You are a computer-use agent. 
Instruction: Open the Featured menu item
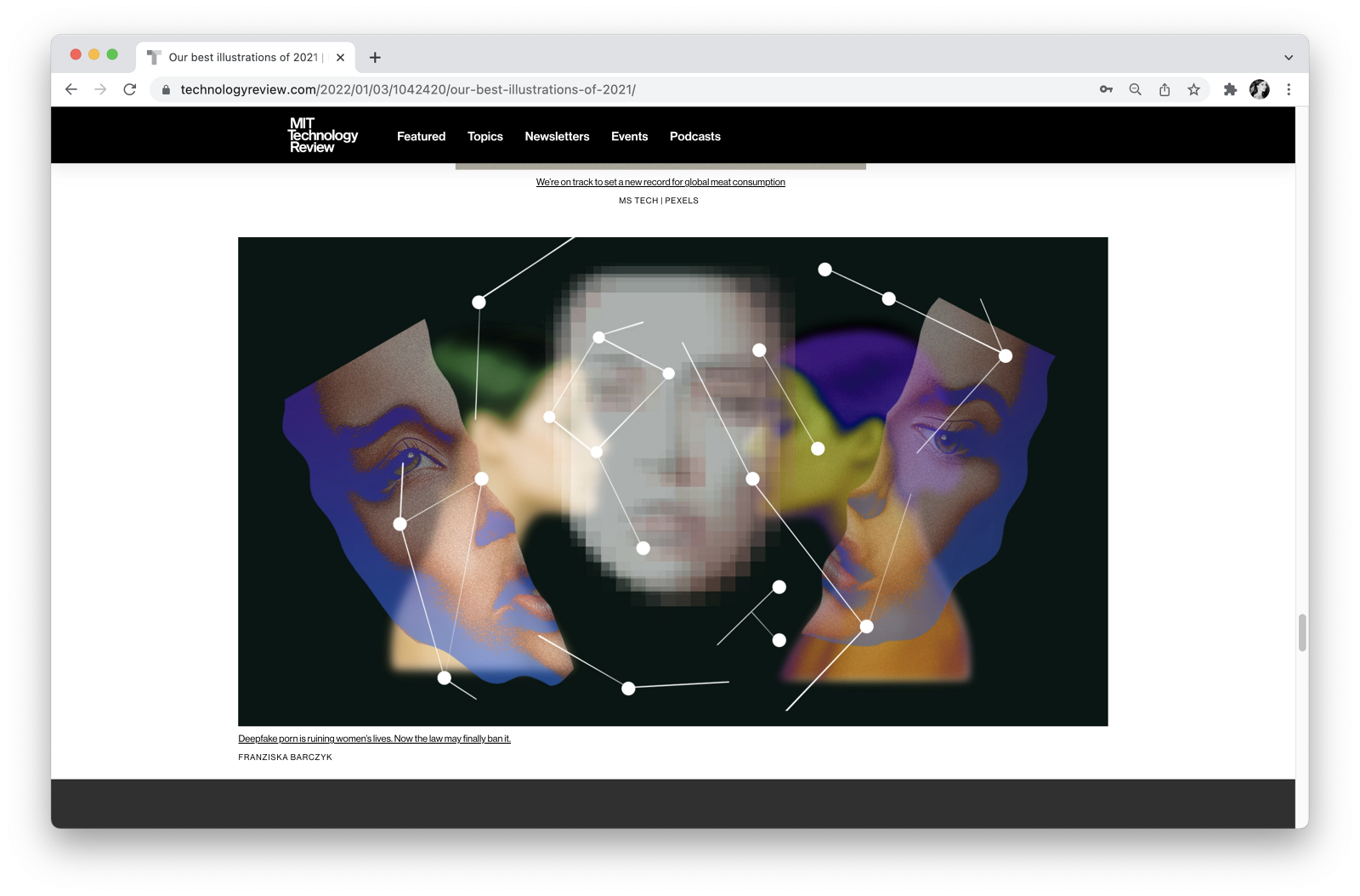tap(421, 136)
